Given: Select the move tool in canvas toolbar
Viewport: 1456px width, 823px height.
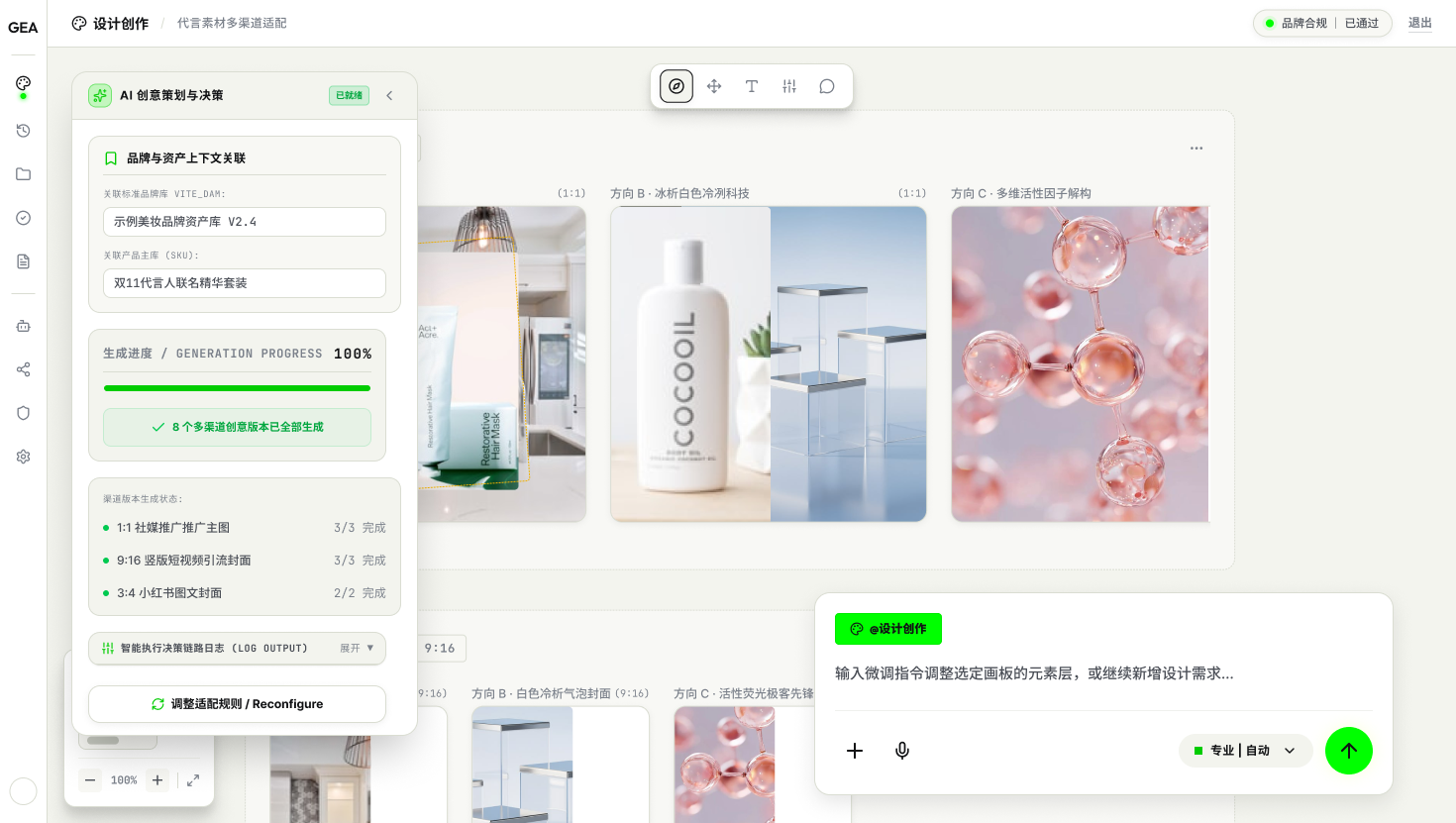Looking at the screenshot, I should (714, 86).
